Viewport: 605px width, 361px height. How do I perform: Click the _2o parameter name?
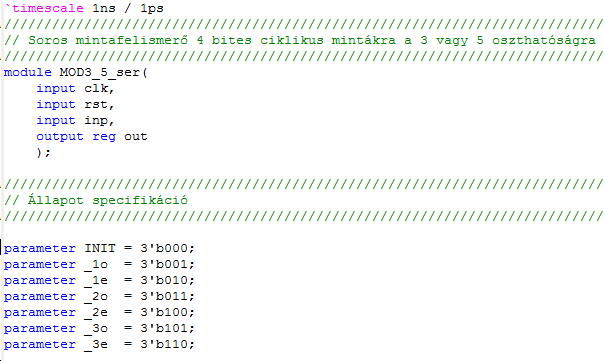[x=96, y=297]
